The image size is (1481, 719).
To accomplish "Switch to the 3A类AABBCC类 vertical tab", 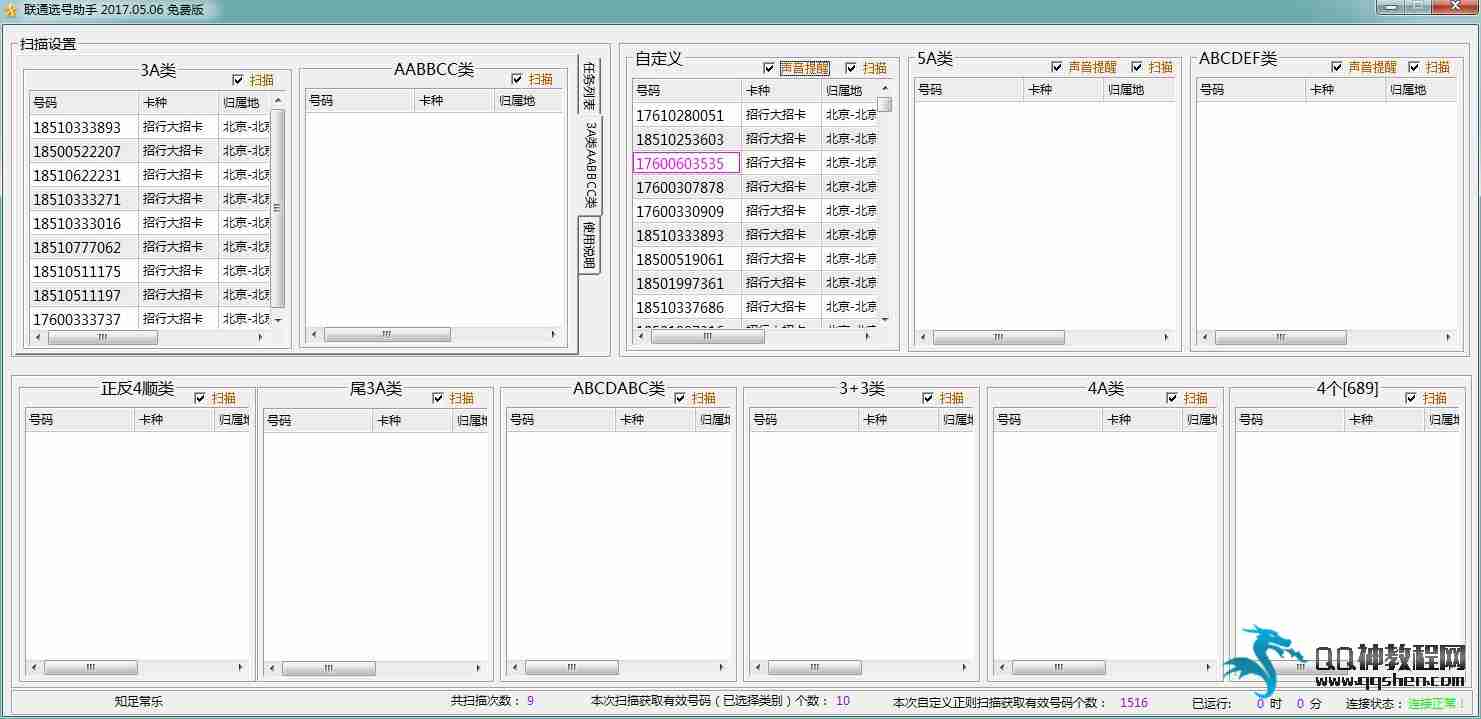I will 590,166.
